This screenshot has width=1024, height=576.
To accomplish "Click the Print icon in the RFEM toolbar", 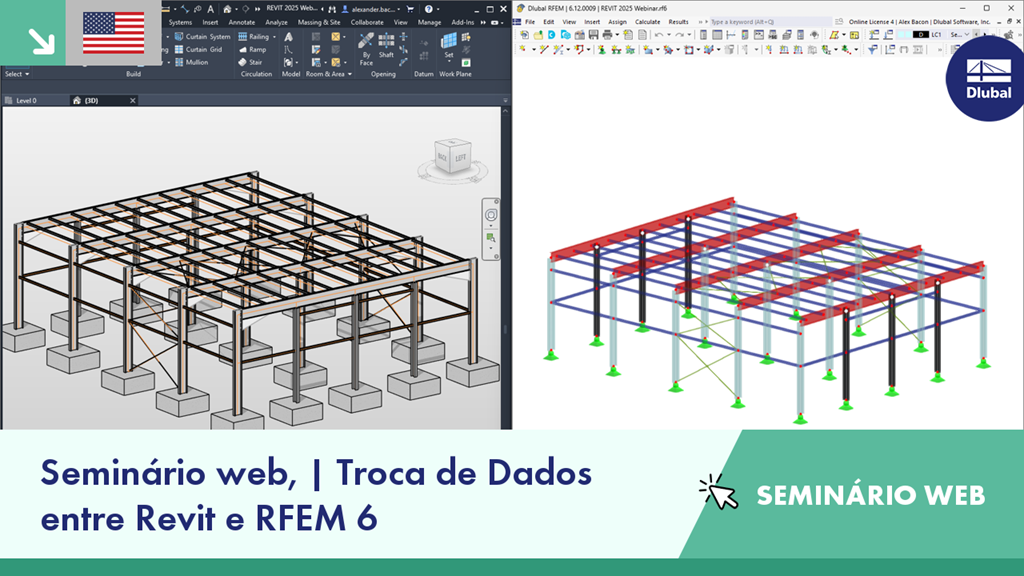I will point(606,36).
